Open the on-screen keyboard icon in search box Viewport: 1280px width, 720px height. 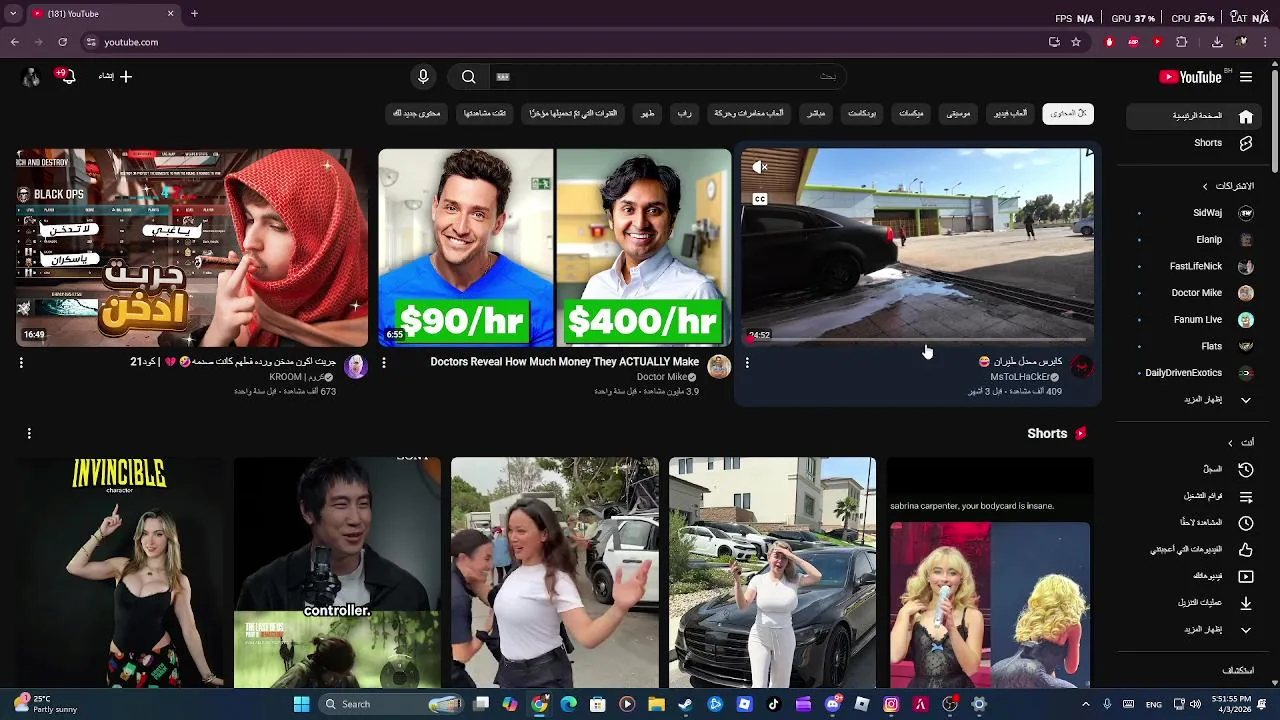tap(503, 77)
